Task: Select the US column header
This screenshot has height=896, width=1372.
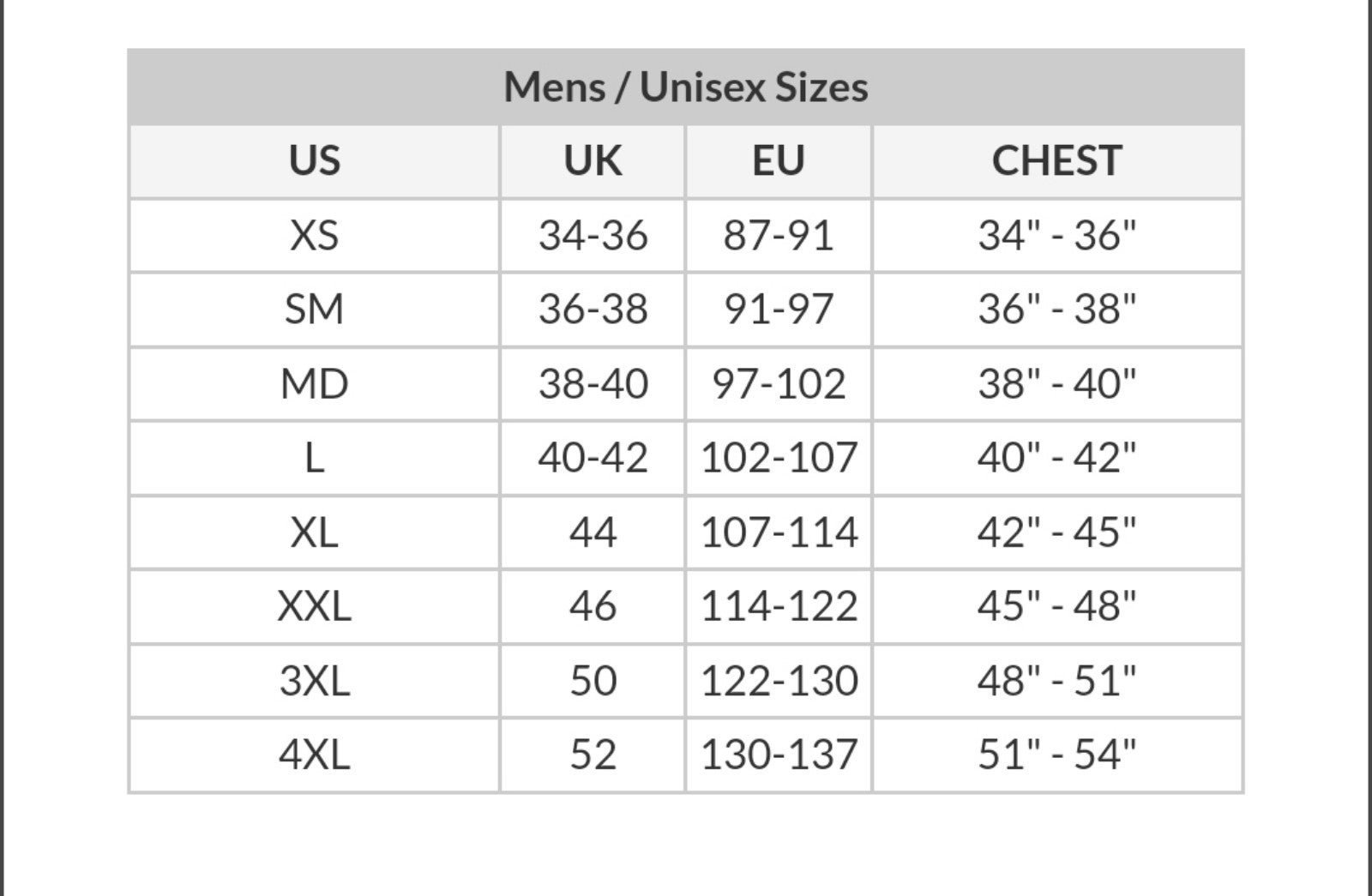Action: (x=315, y=161)
